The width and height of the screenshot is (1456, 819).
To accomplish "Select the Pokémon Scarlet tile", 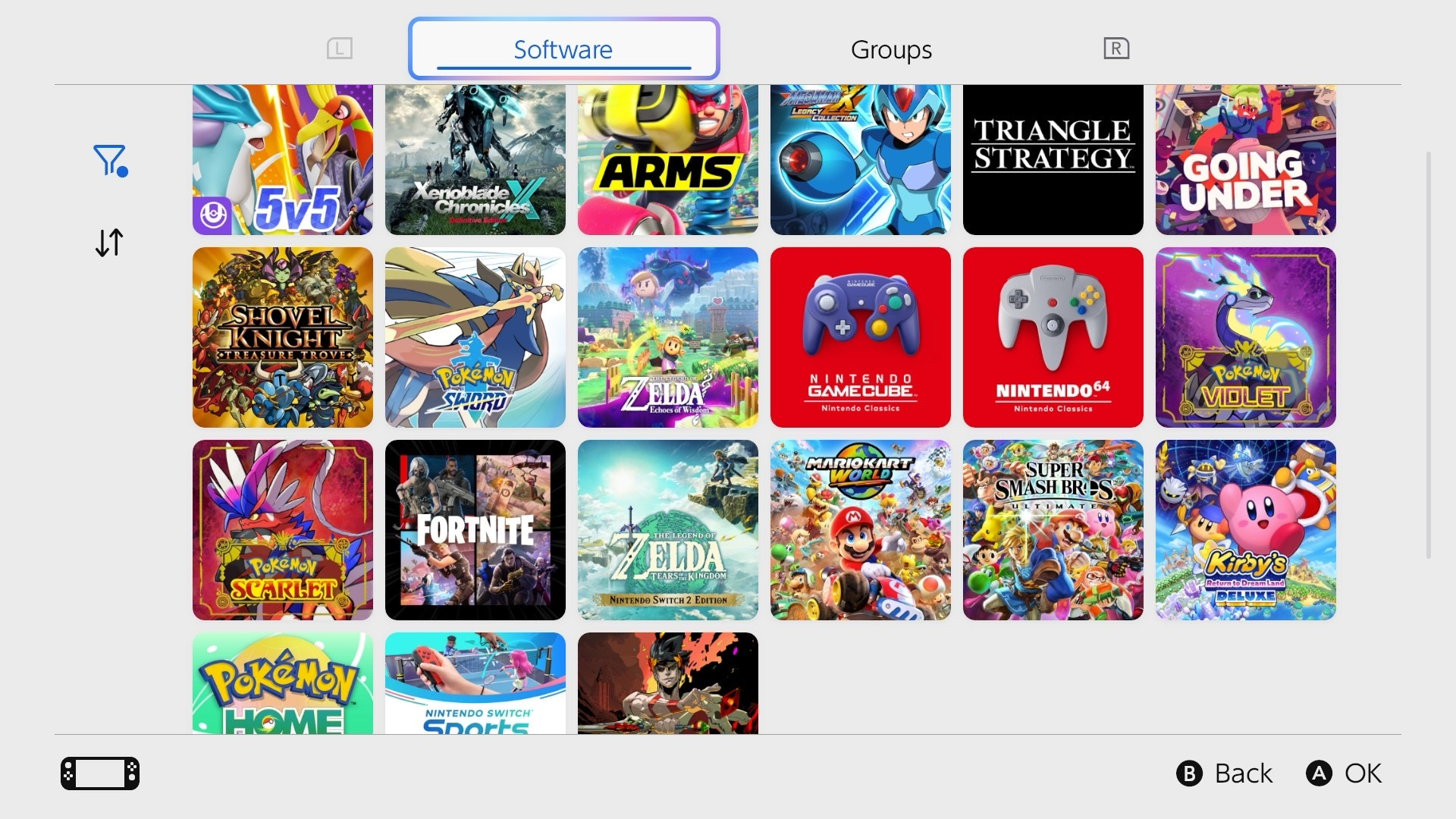I will (x=283, y=530).
